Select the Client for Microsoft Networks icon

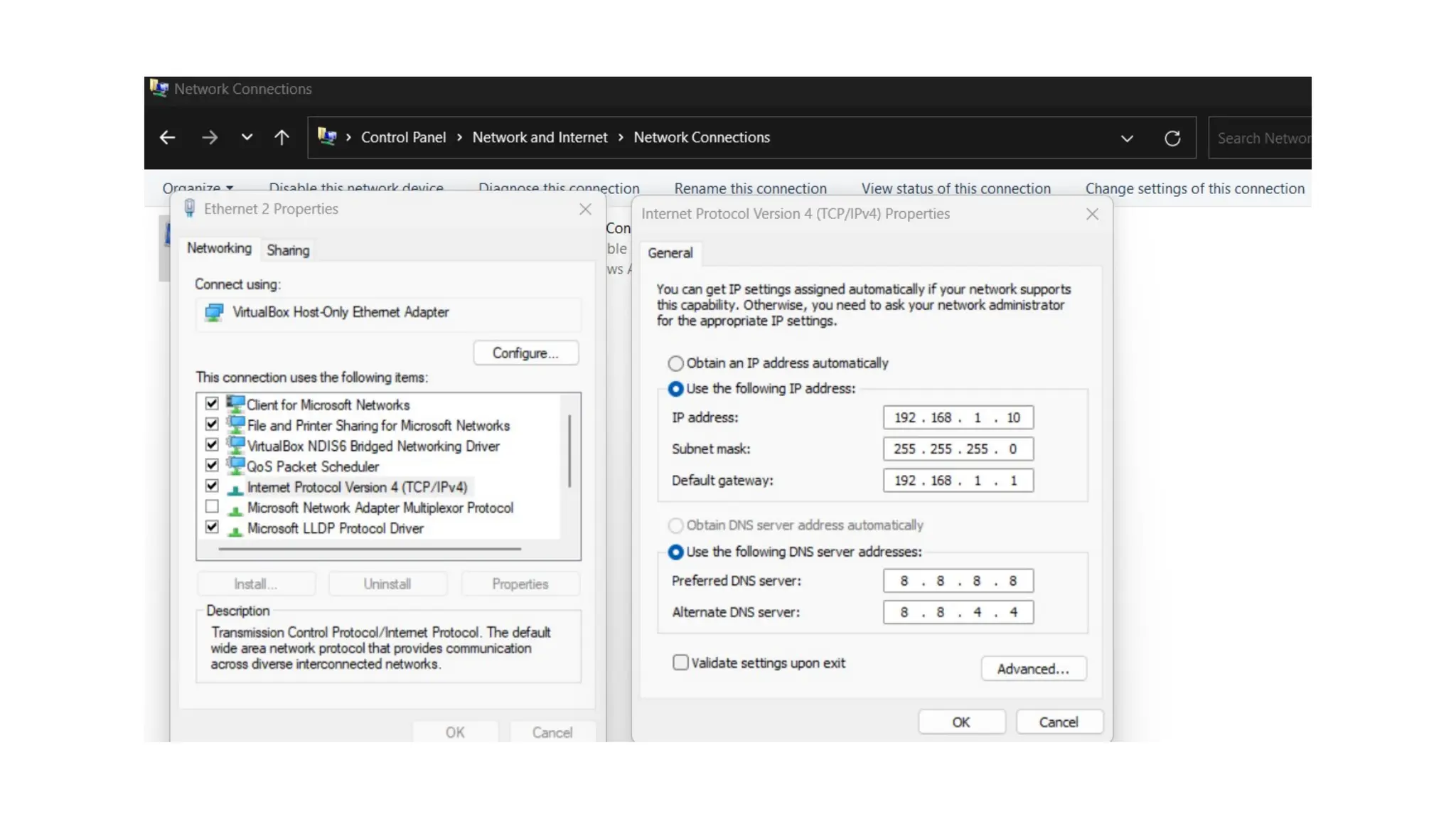click(235, 405)
